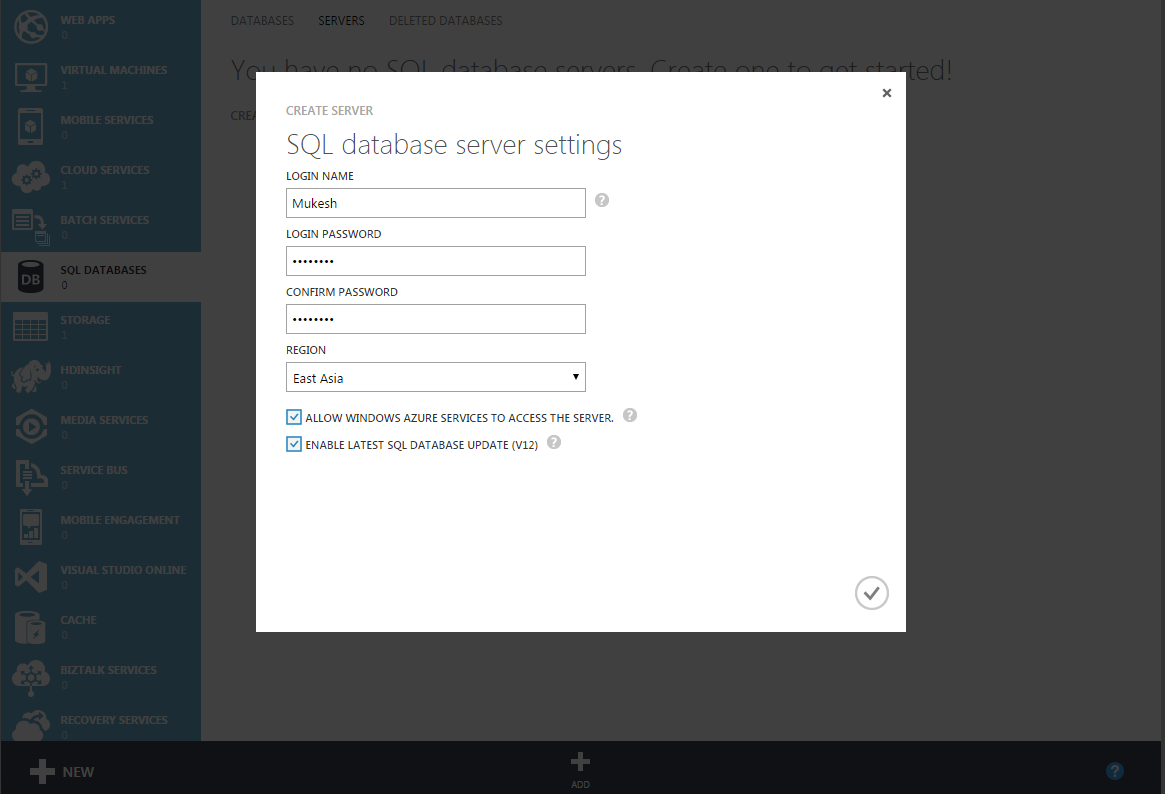Viewport: 1165px width, 794px height.
Task: Click the Cloud Services gear-cloud icon
Action: [x=30, y=177]
